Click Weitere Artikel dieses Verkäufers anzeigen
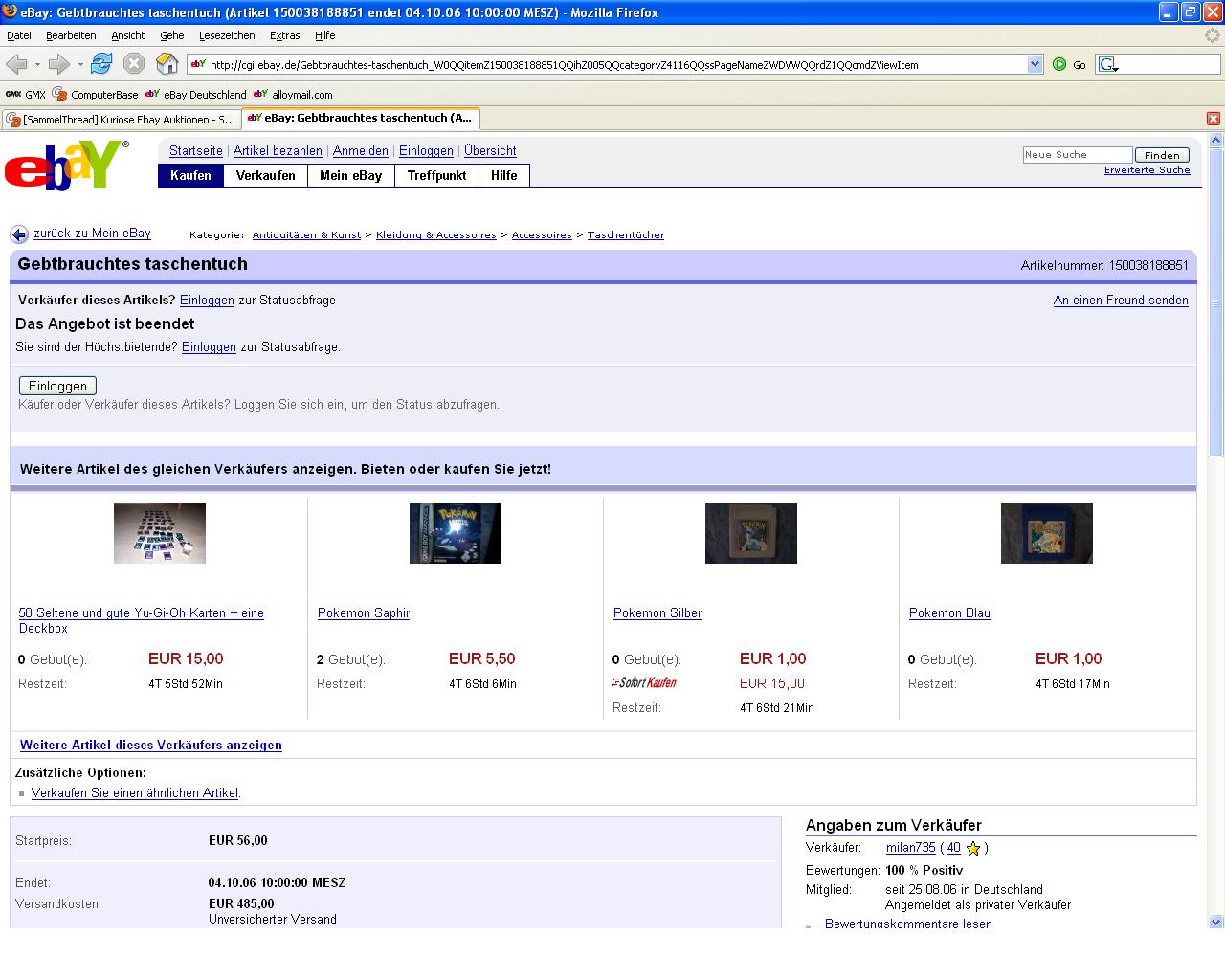Screen dimensions: 1225x980 pos(151,746)
